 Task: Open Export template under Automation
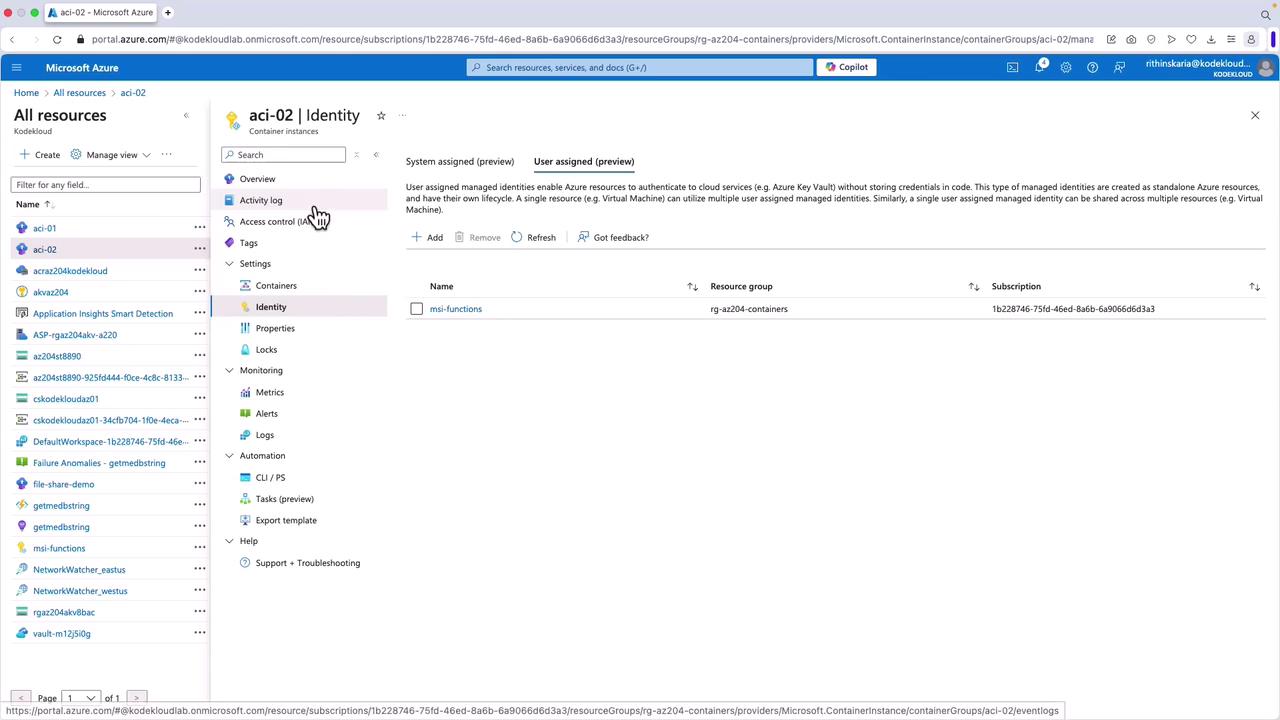pyautogui.click(x=286, y=520)
